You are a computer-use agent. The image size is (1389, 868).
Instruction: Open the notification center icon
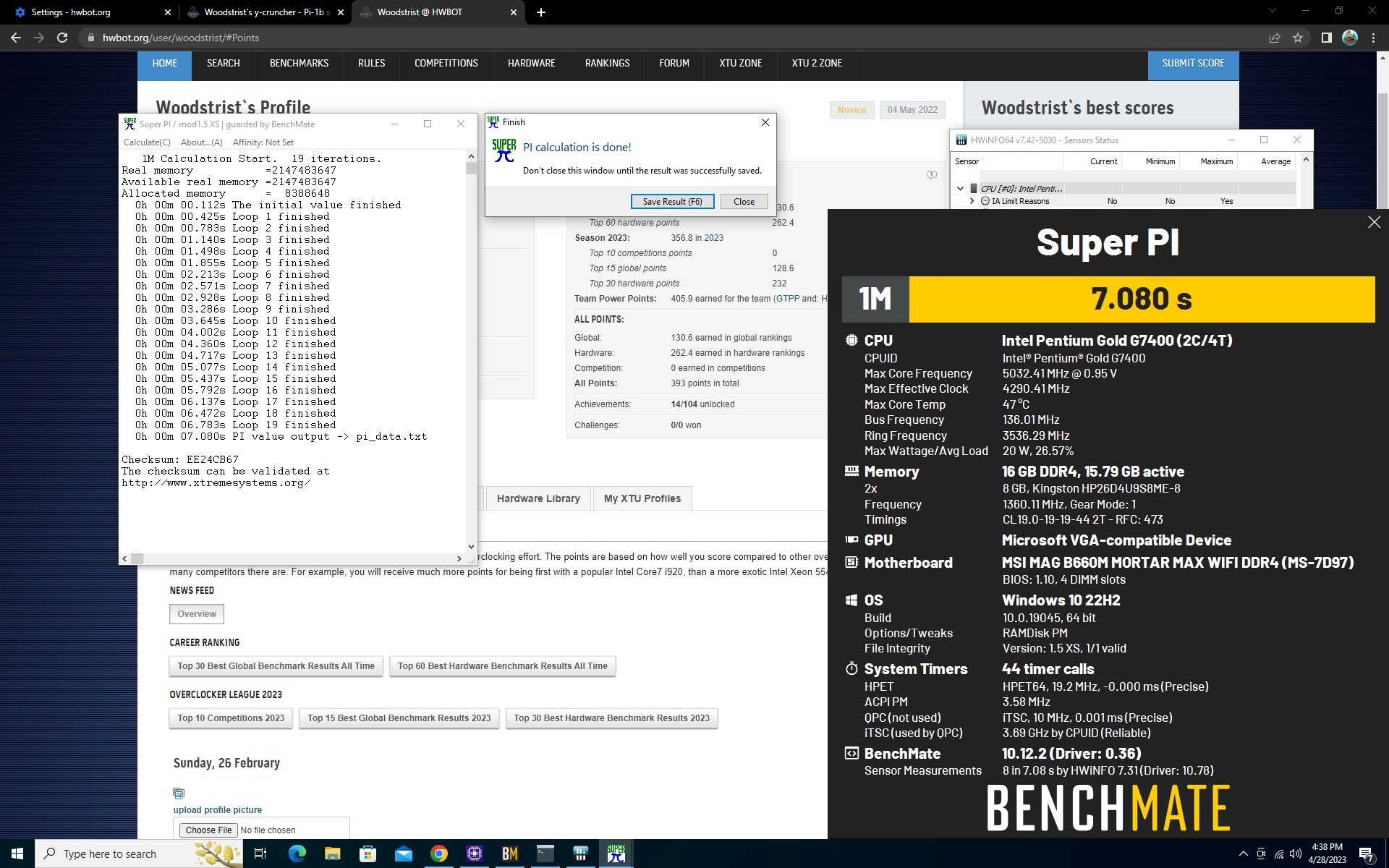[1367, 854]
